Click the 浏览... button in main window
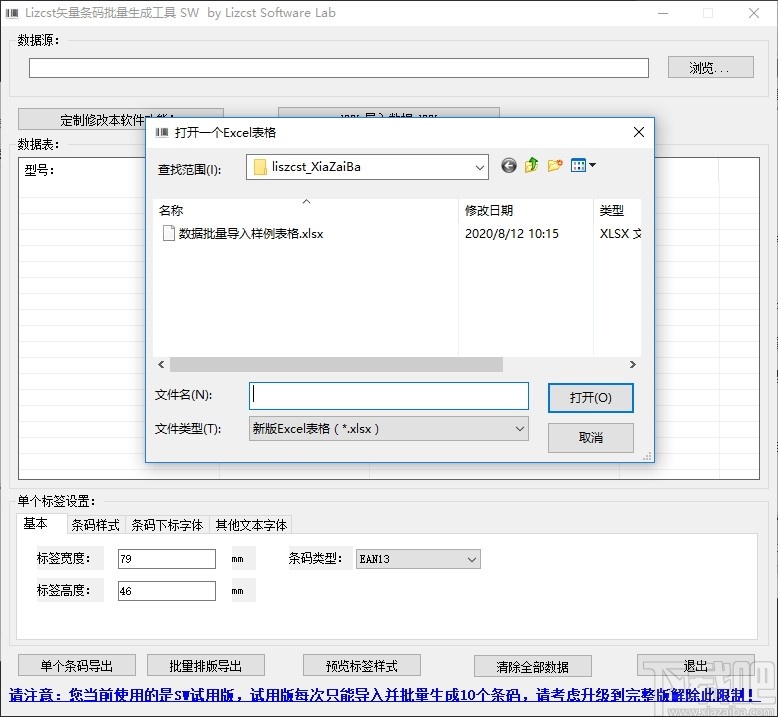The height and width of the screenshot is (717, 778). pyautogui.click(x=711, y=67)
